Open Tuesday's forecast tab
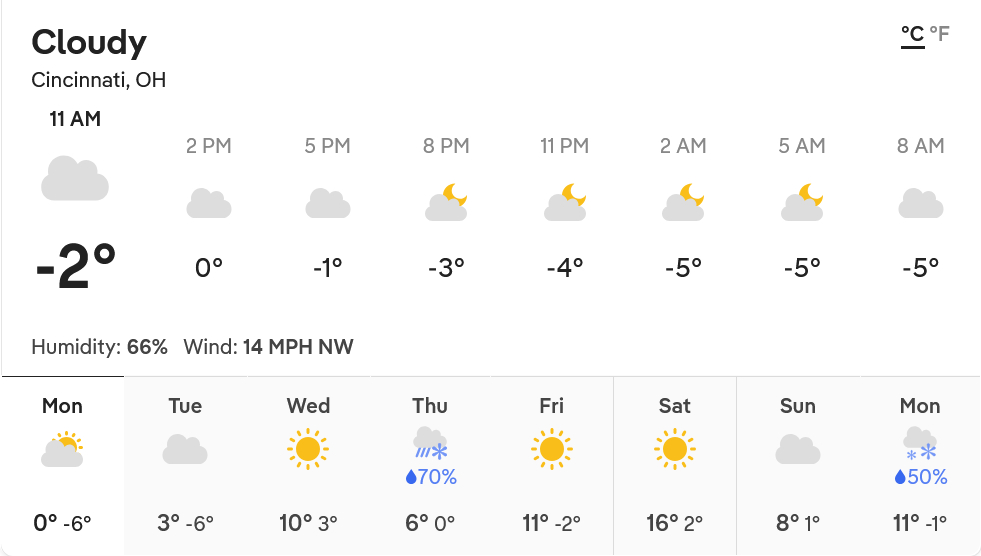This screenshot has width=981, height=556. pyautogui.click(x=185, y=465)
